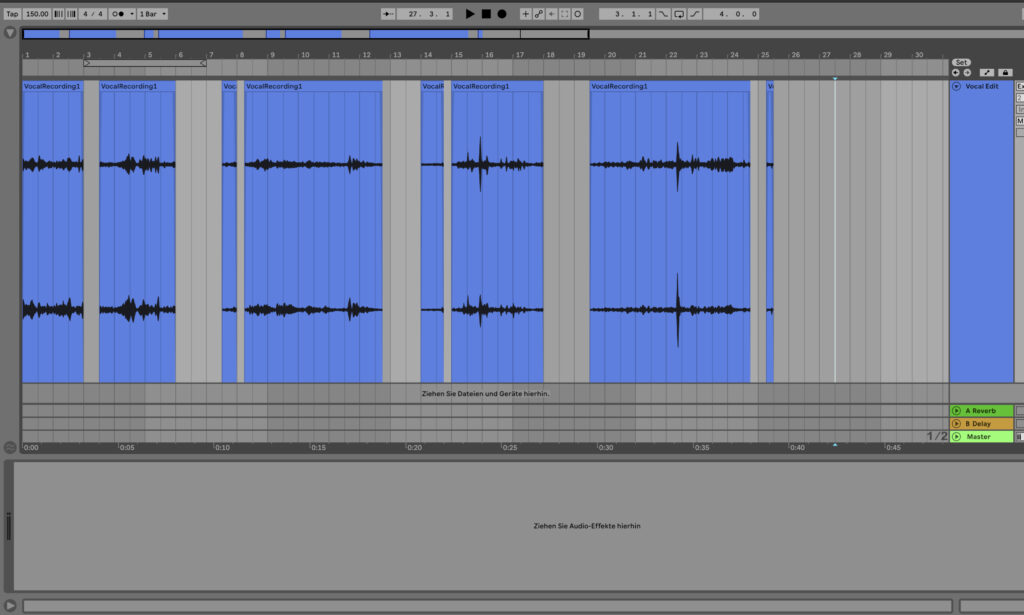Click the Stop button

486,14
